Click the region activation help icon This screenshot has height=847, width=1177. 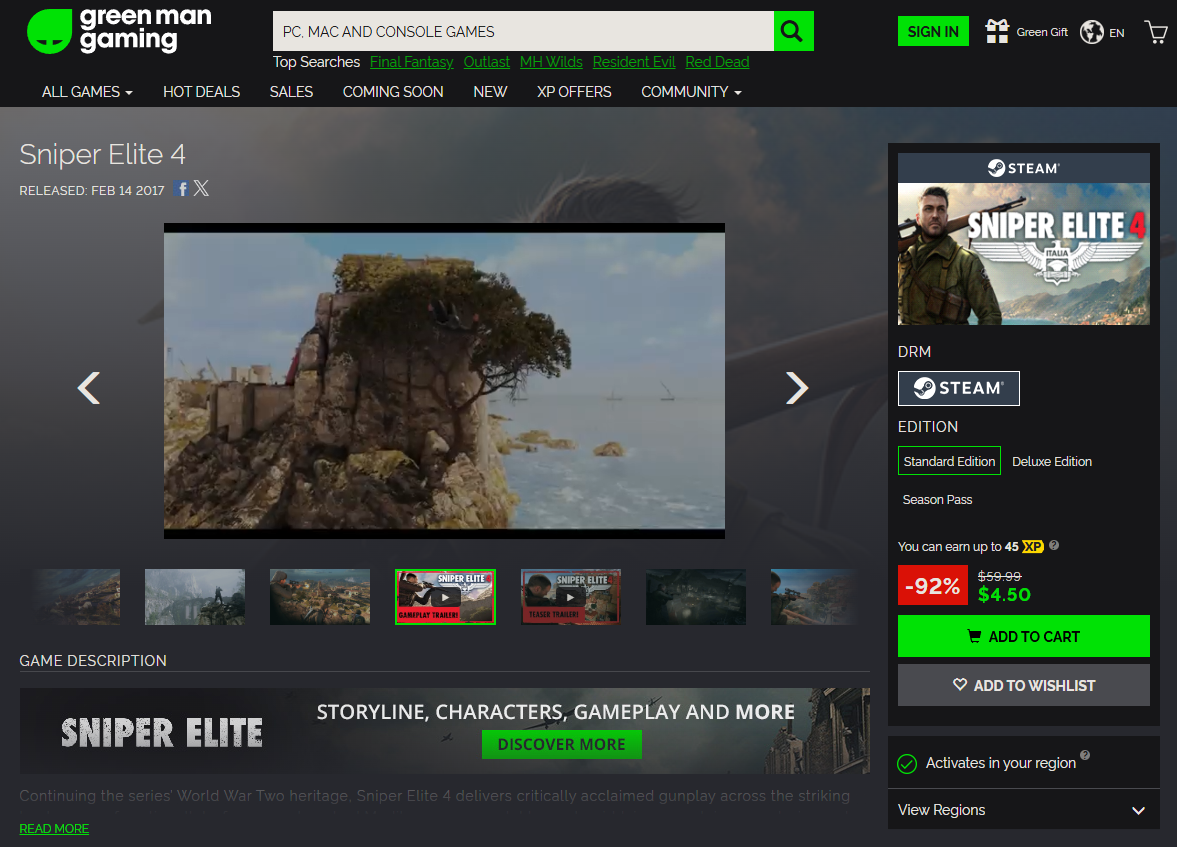click(1085, 755)
